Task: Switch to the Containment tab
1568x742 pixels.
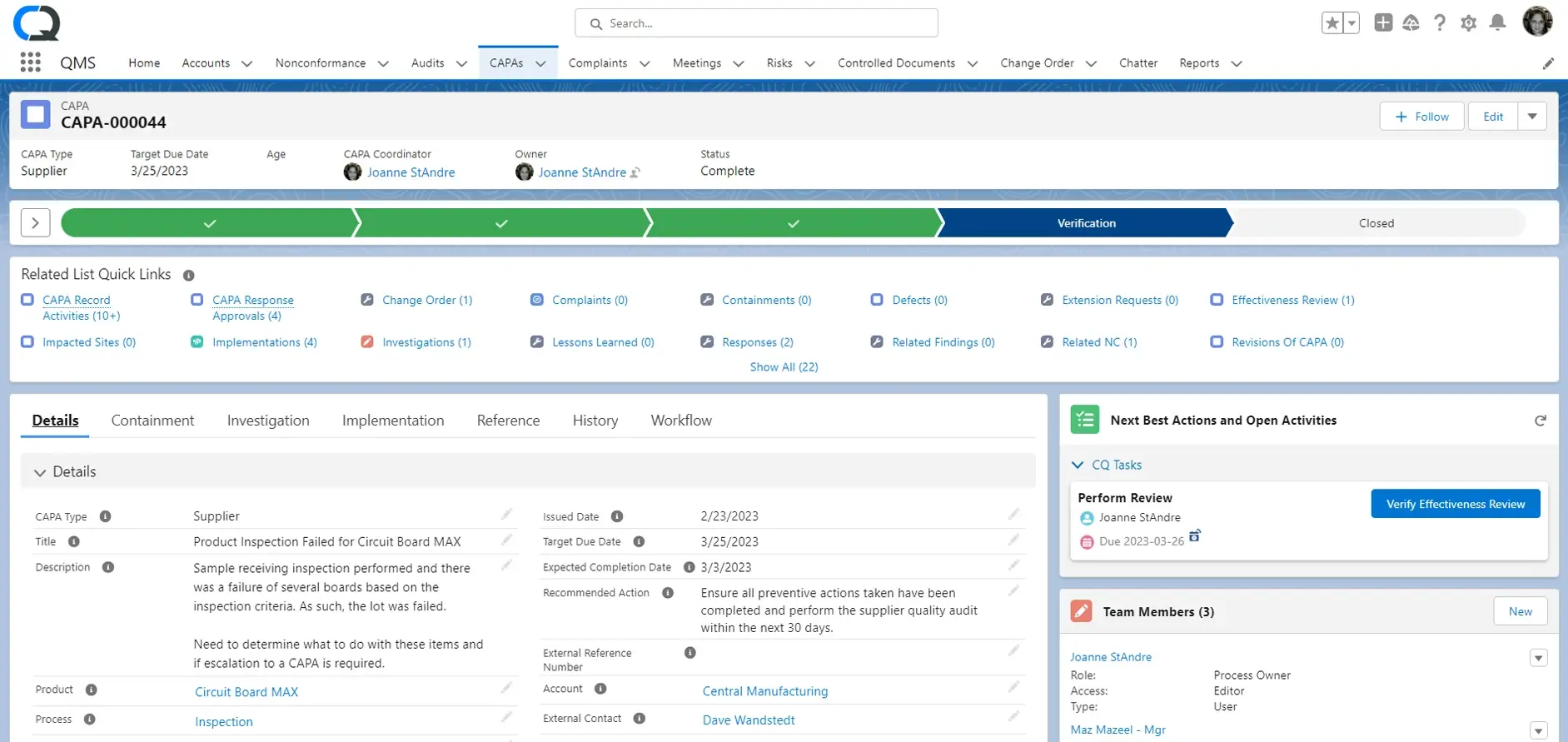Action: [x=152, y=421]
